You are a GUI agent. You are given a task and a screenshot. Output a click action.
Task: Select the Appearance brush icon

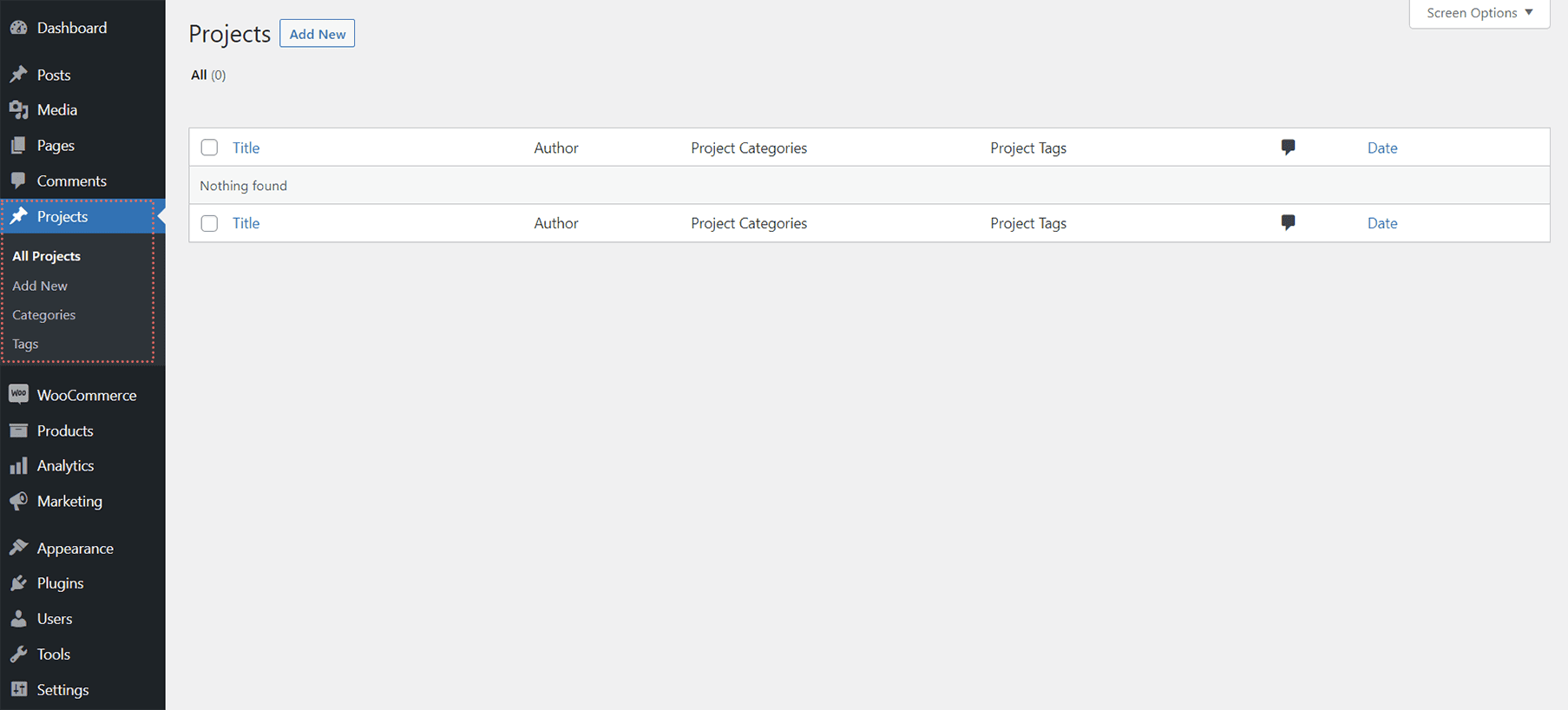point(19,547)
